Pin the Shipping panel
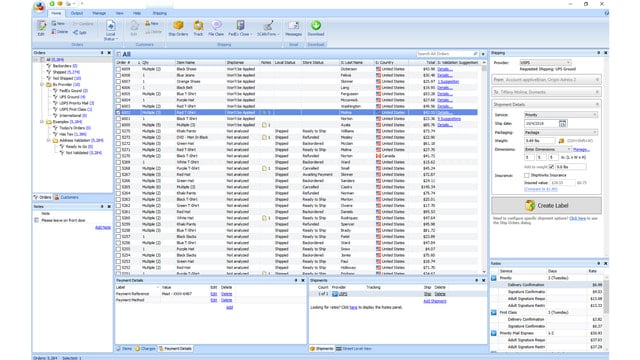Image resolution: width=640 pixels, height=360 pixels. pos(599,53)
